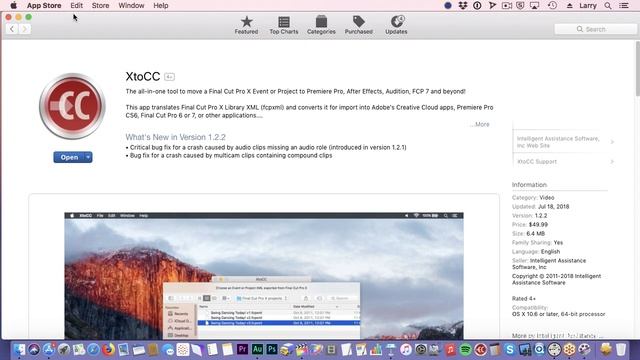Open the XtoCC icon in the Dock
This screenshot has width=640, height=360.
480,349
